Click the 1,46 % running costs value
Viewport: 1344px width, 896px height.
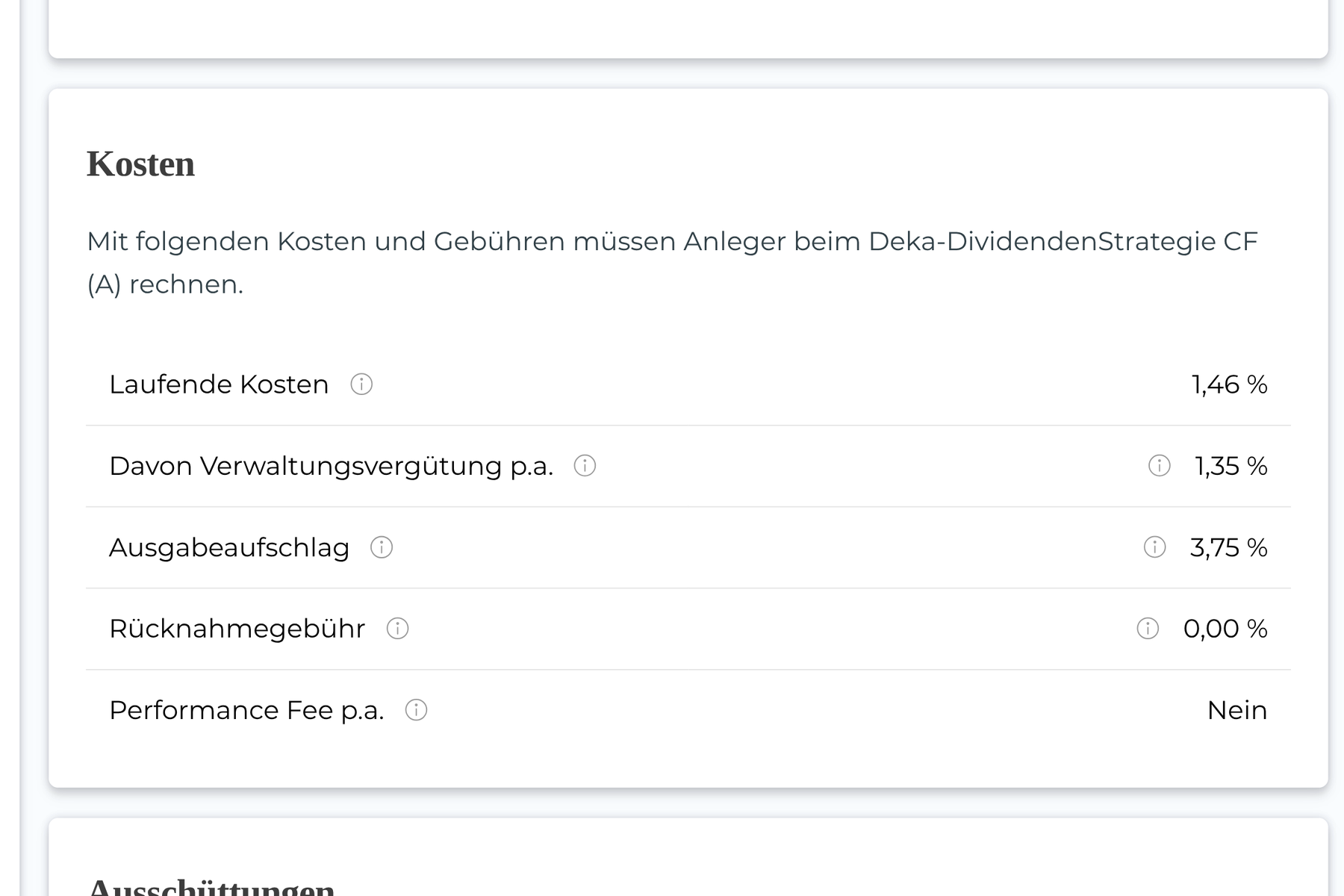1230,385
